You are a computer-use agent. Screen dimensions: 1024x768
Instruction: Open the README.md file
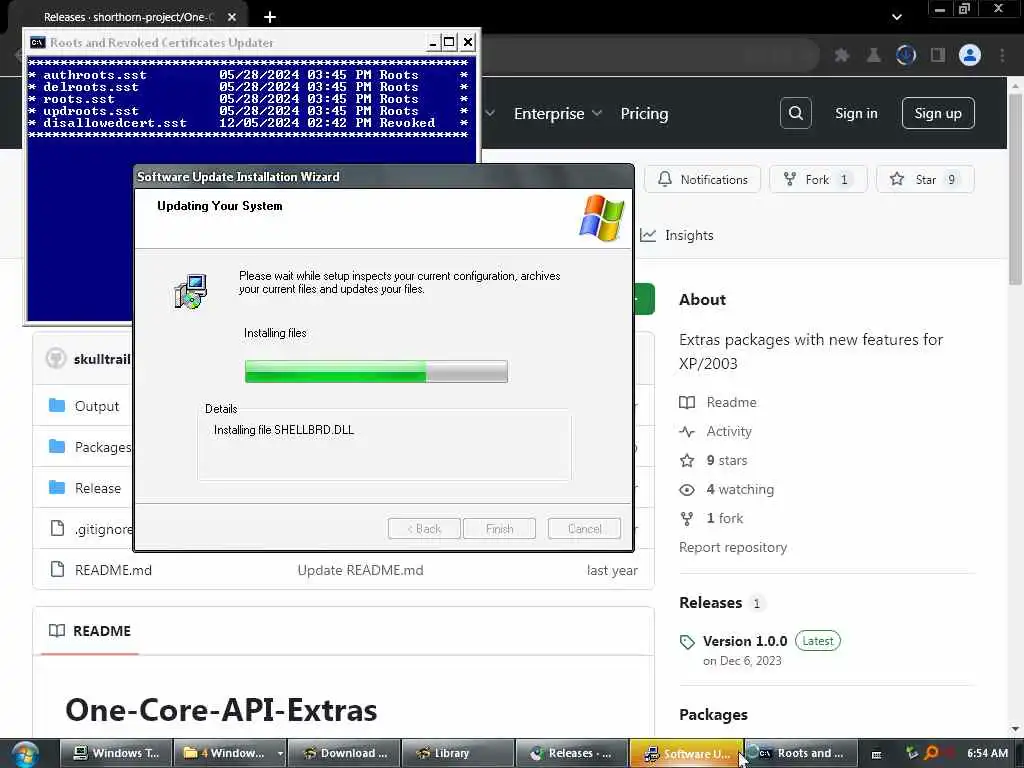(x=113, y=570)
